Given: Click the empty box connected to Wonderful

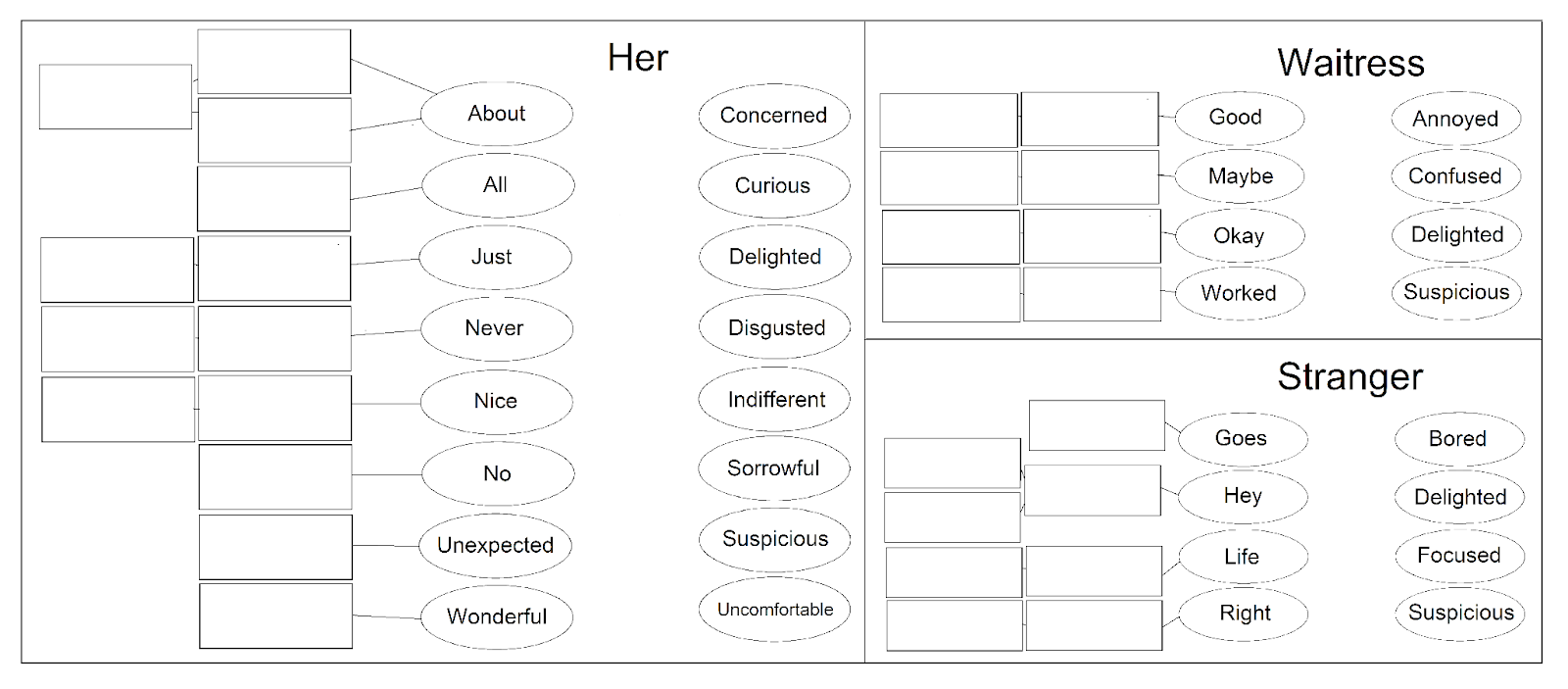Looking at the screenshot, I should [275, 615].
